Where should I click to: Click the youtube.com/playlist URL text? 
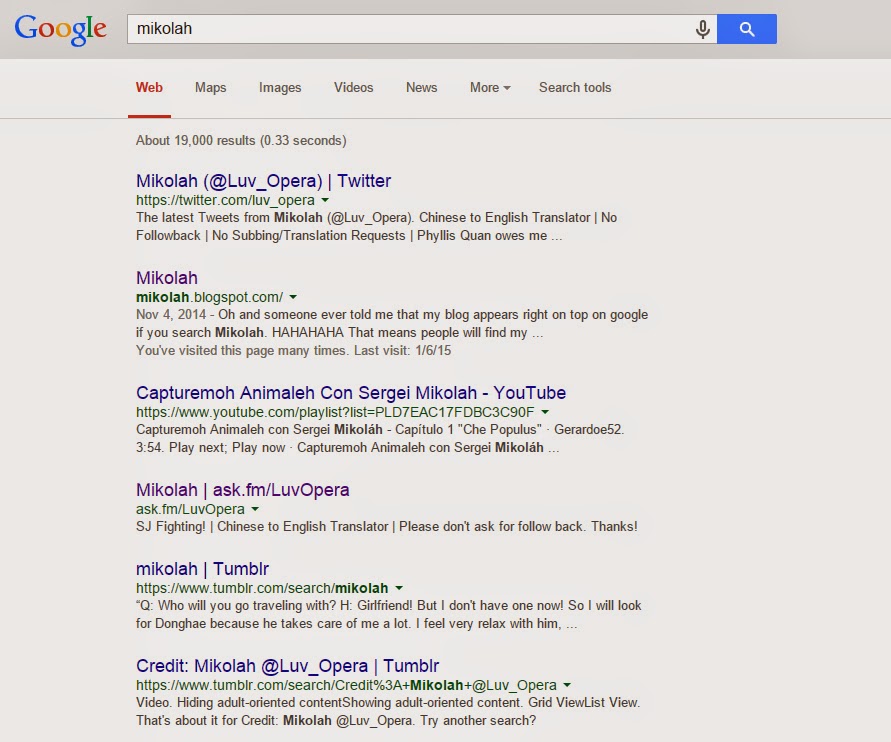(335, 412)
